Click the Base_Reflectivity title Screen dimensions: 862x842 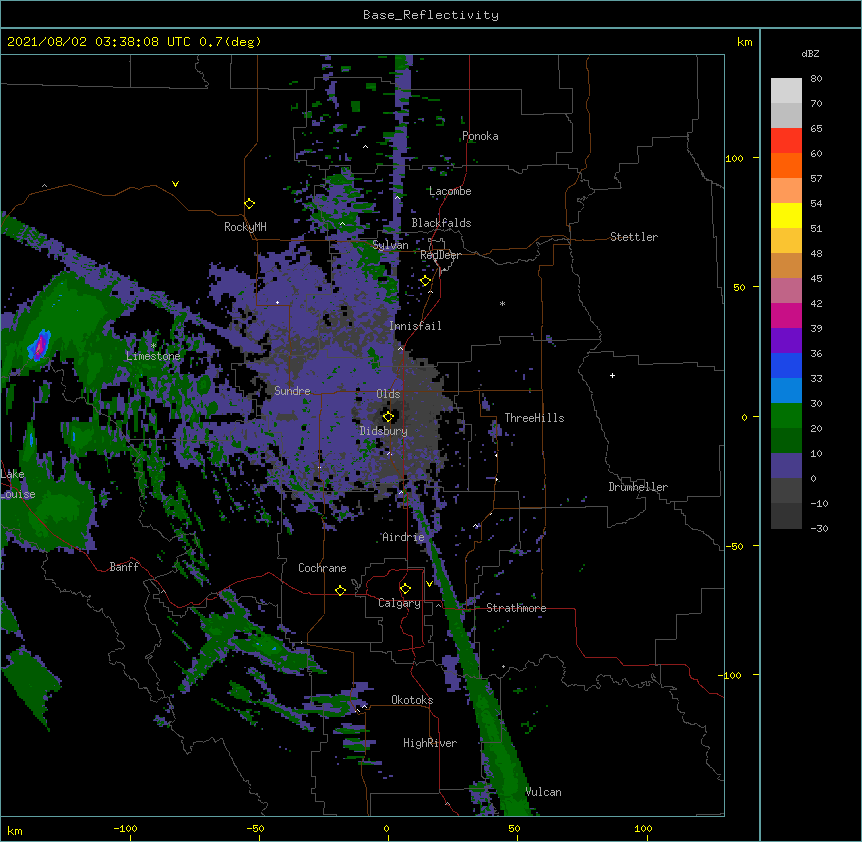(x=431, y=15)
